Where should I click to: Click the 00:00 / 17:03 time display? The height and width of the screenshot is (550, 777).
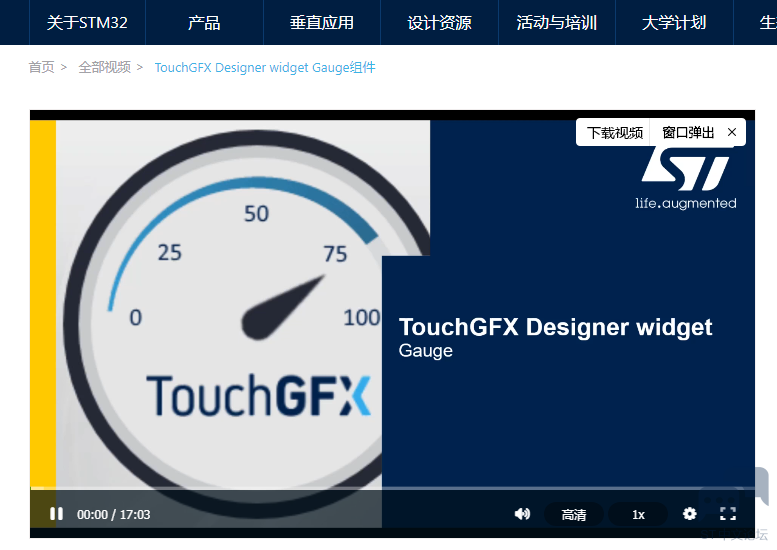pos(113,514)
